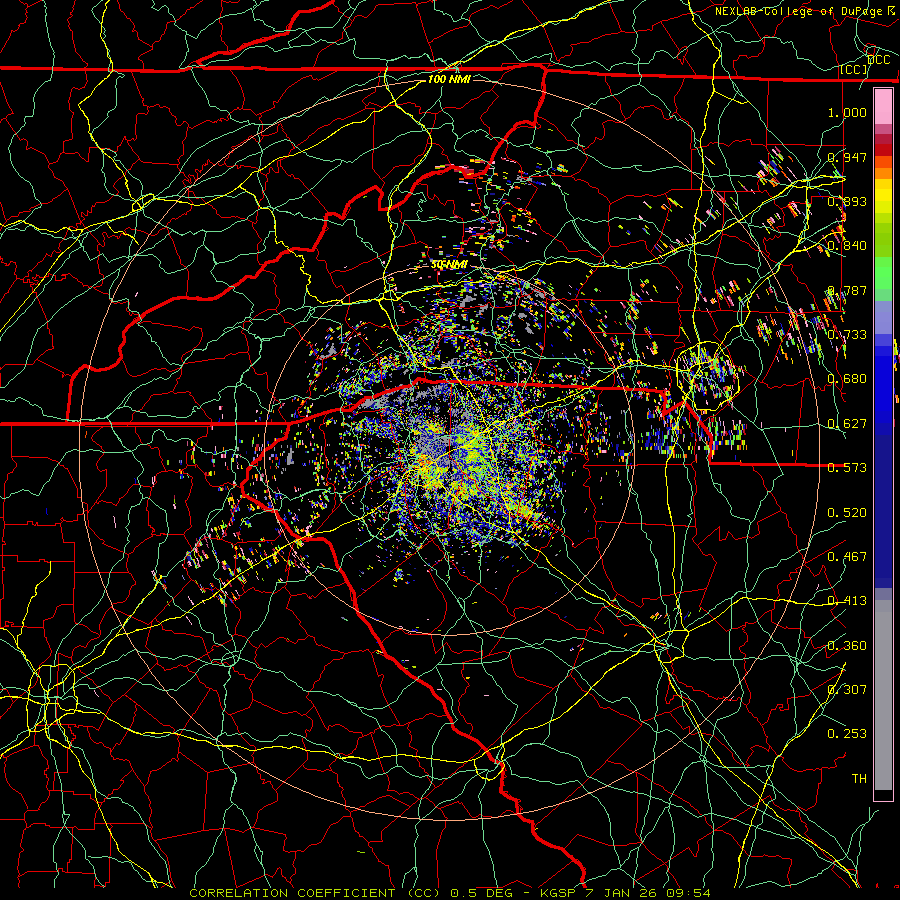Click the 0.893 scale value
900x900 pixels.
[847, 201]
